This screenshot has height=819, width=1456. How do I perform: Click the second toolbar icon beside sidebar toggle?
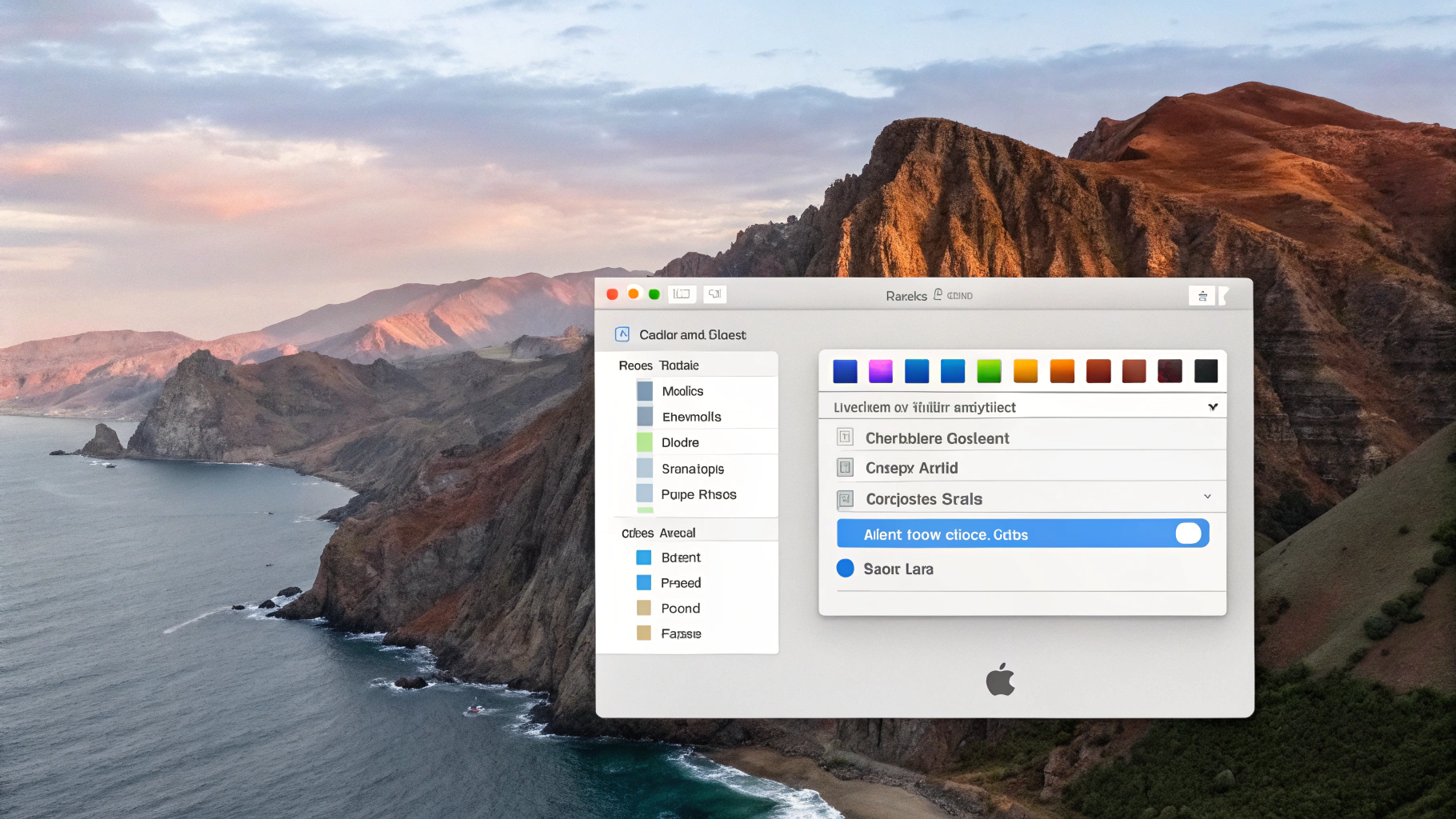(x=714, y=294)
